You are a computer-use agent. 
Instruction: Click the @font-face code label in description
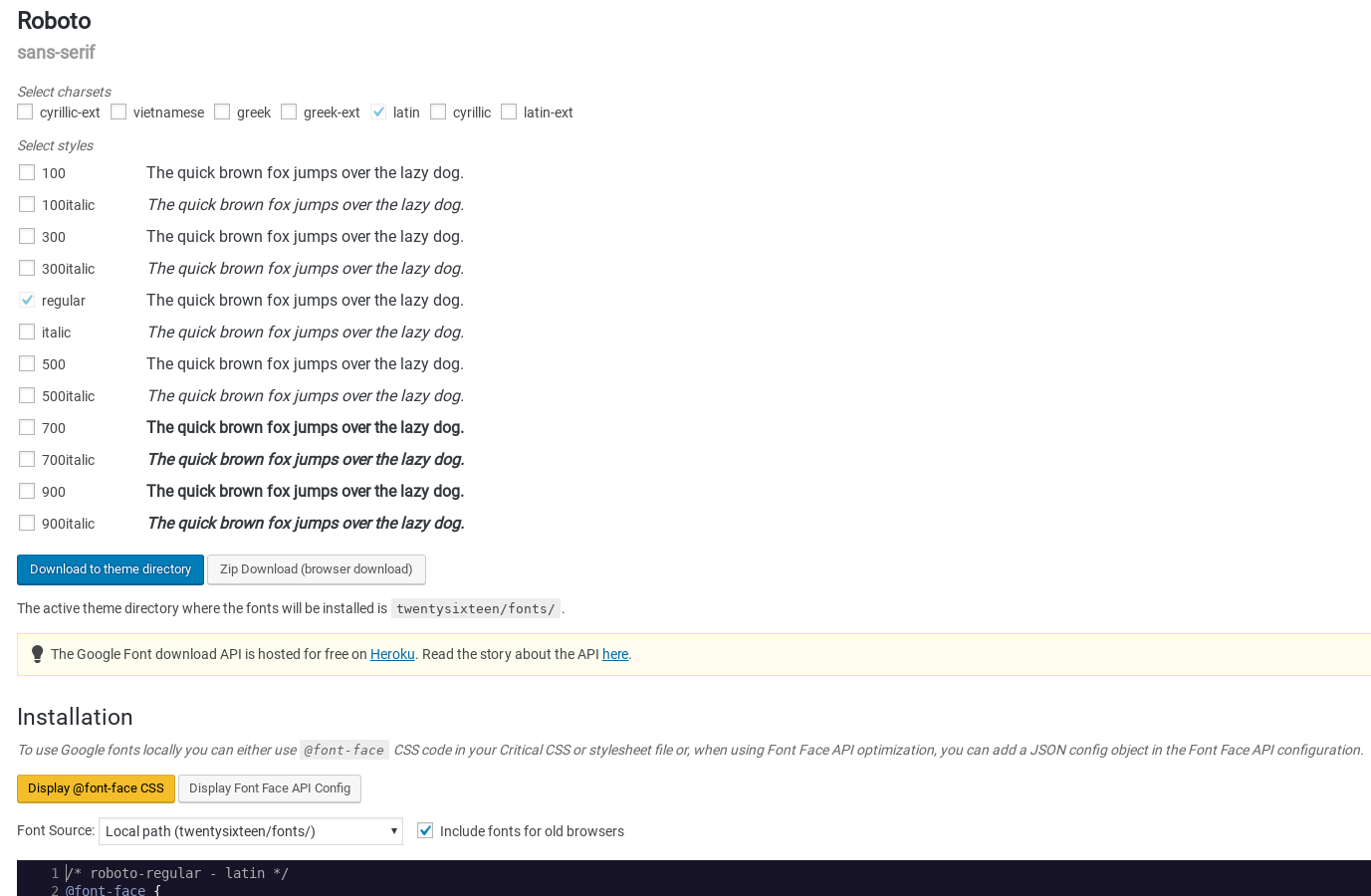[344, 750]
